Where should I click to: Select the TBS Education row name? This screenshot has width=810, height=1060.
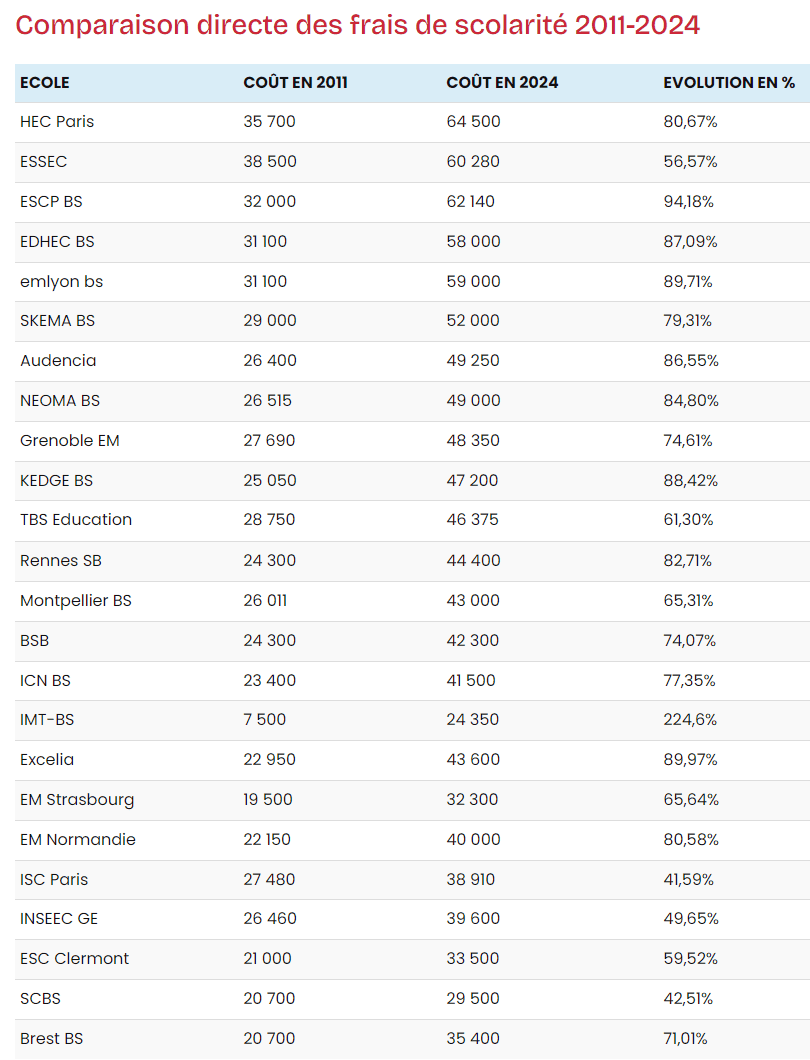click(76, 520)
